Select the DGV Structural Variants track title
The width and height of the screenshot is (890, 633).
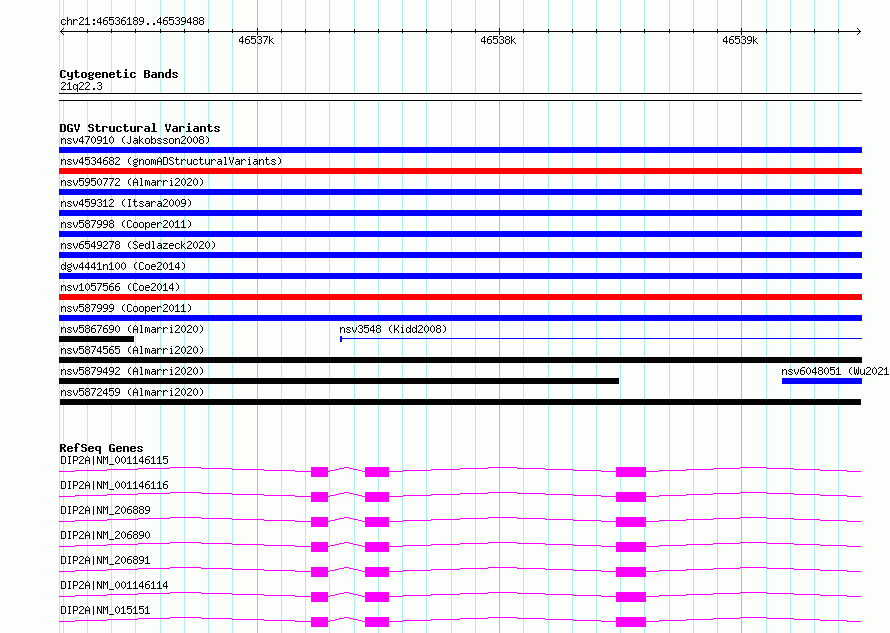pyautogui.click(x=140, y=128)
